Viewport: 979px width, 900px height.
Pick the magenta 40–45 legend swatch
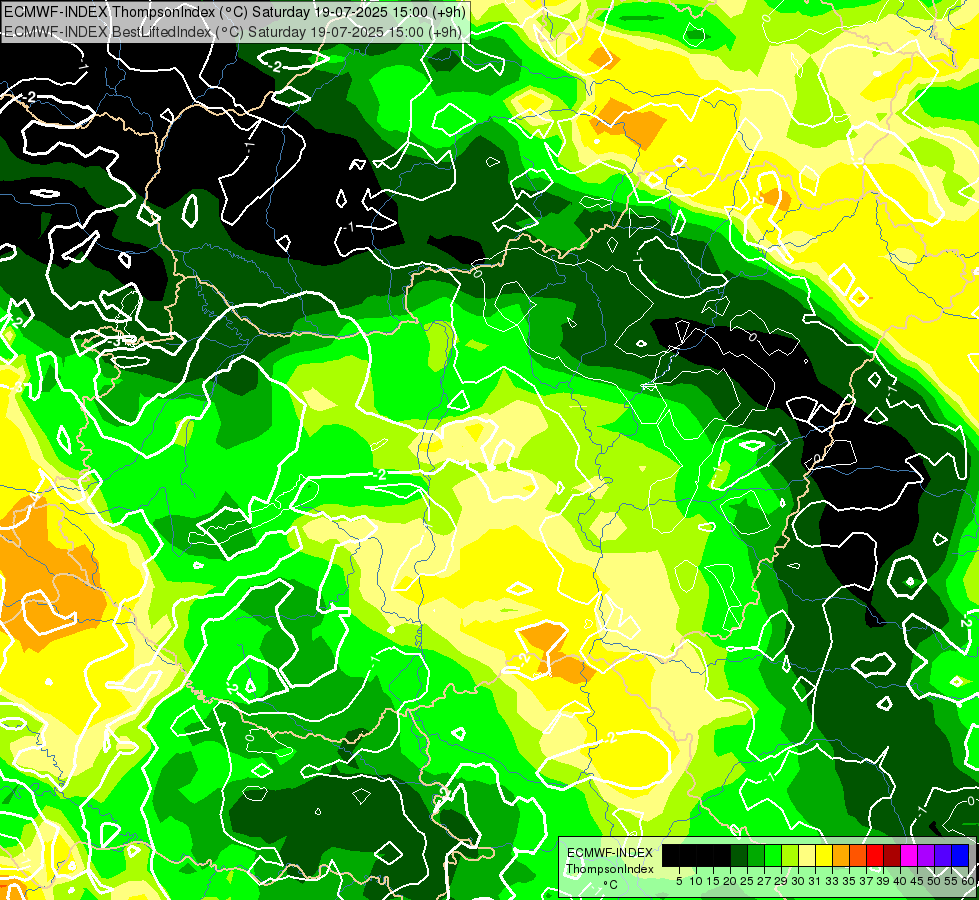(x=909, y=855)
